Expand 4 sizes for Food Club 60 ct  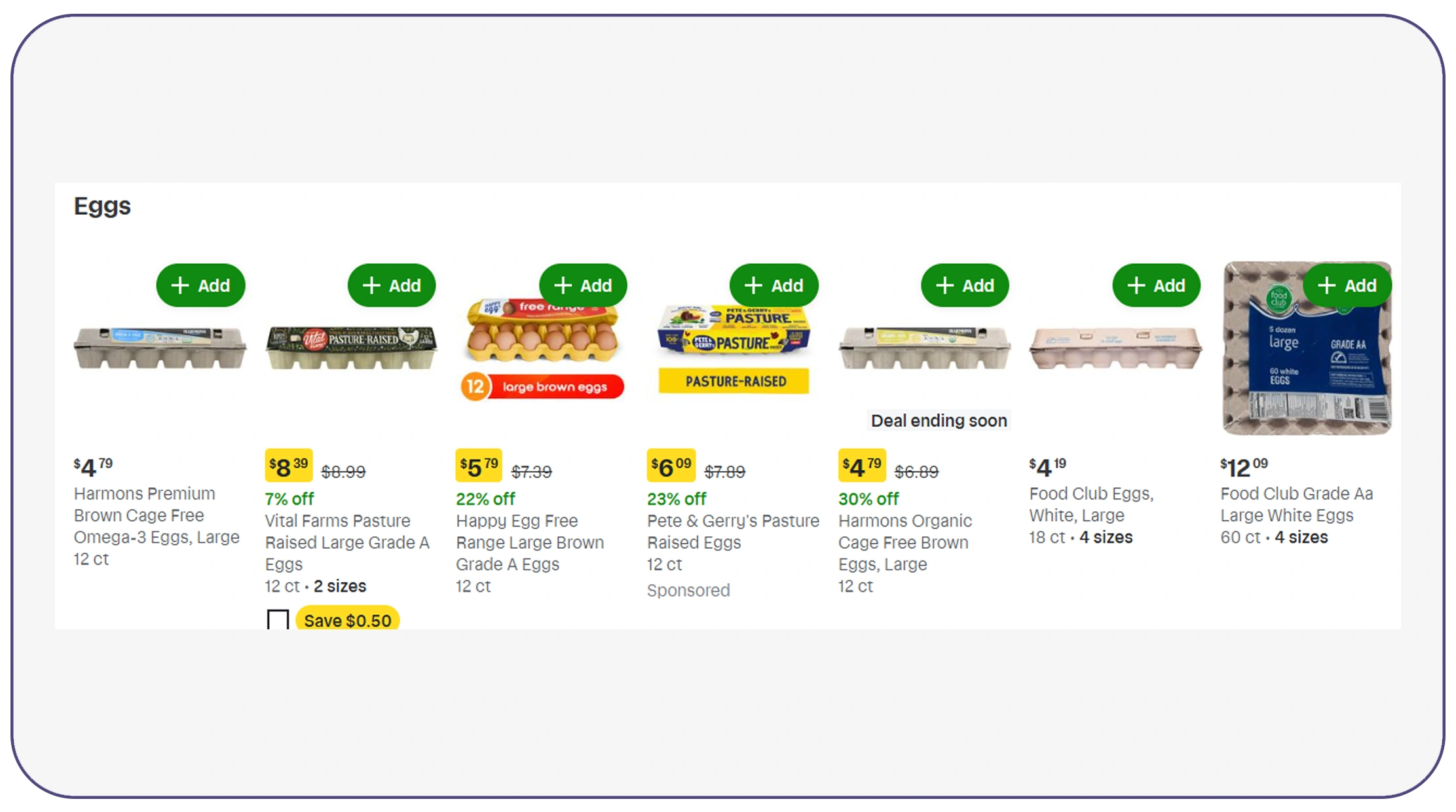click(x=1301, y=538)
